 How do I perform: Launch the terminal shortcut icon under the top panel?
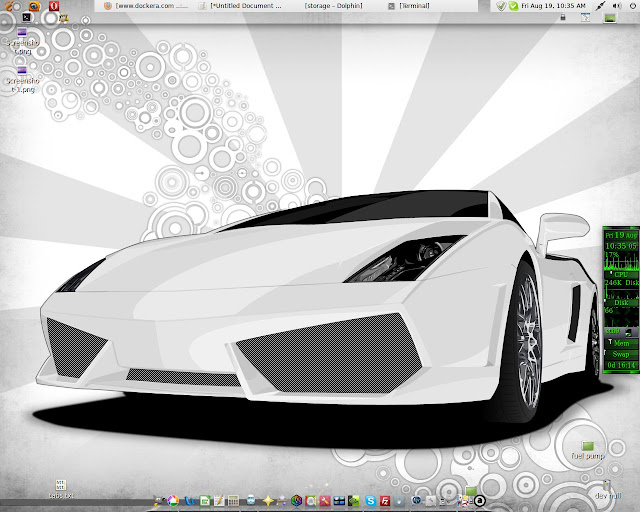[x=27, y=17]
